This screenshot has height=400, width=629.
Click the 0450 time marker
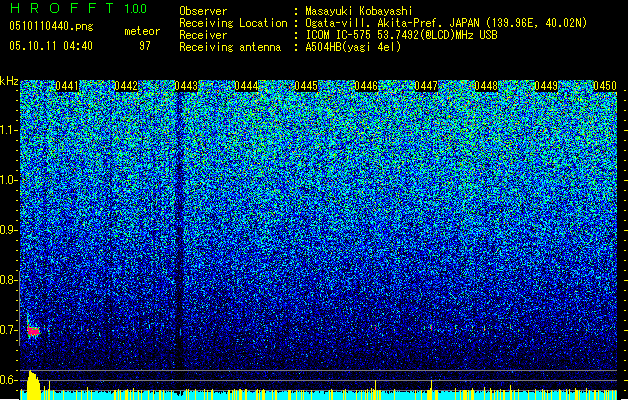pyautogui.click(x=605, y=86)
